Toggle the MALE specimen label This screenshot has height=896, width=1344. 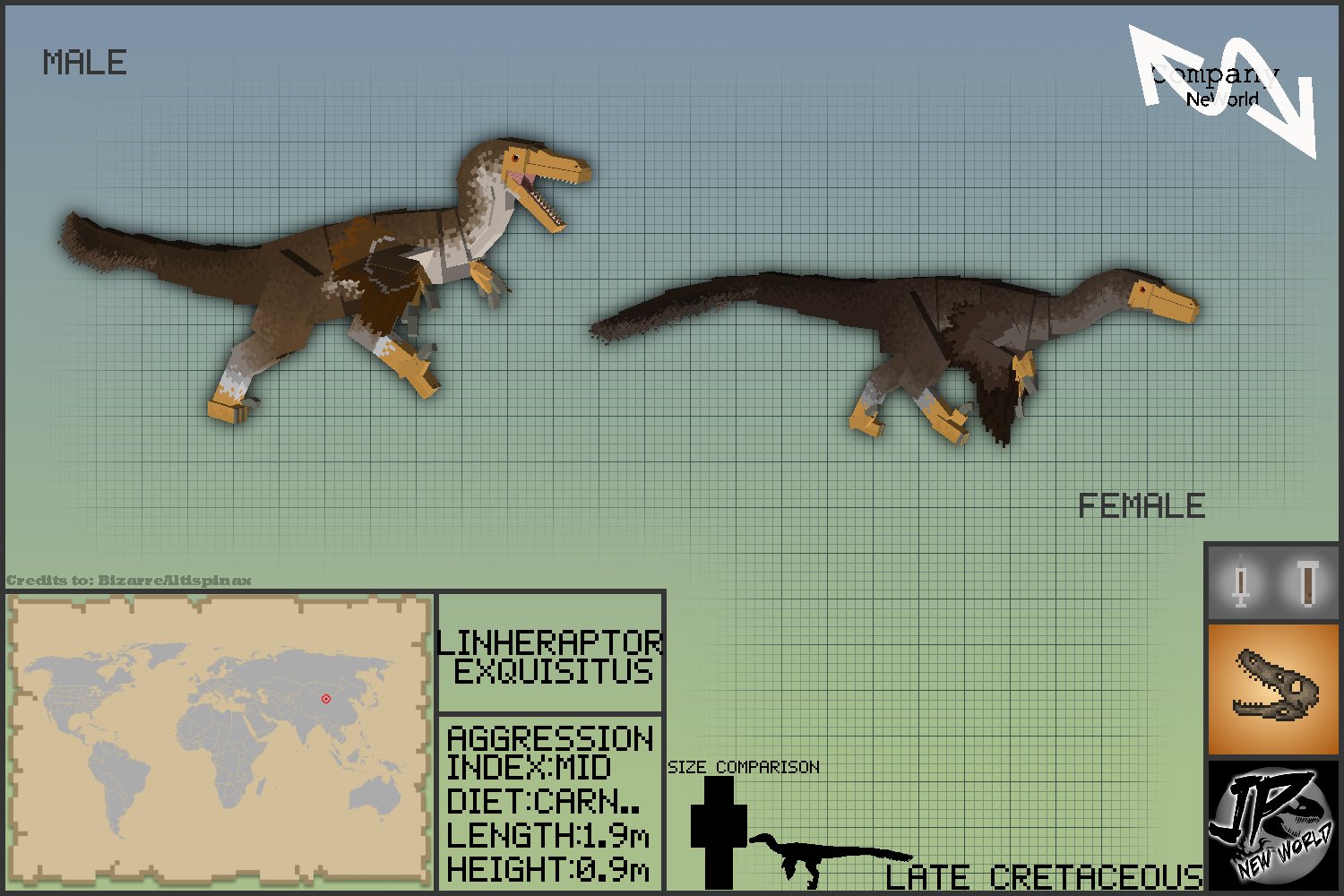tap(85, 63)
